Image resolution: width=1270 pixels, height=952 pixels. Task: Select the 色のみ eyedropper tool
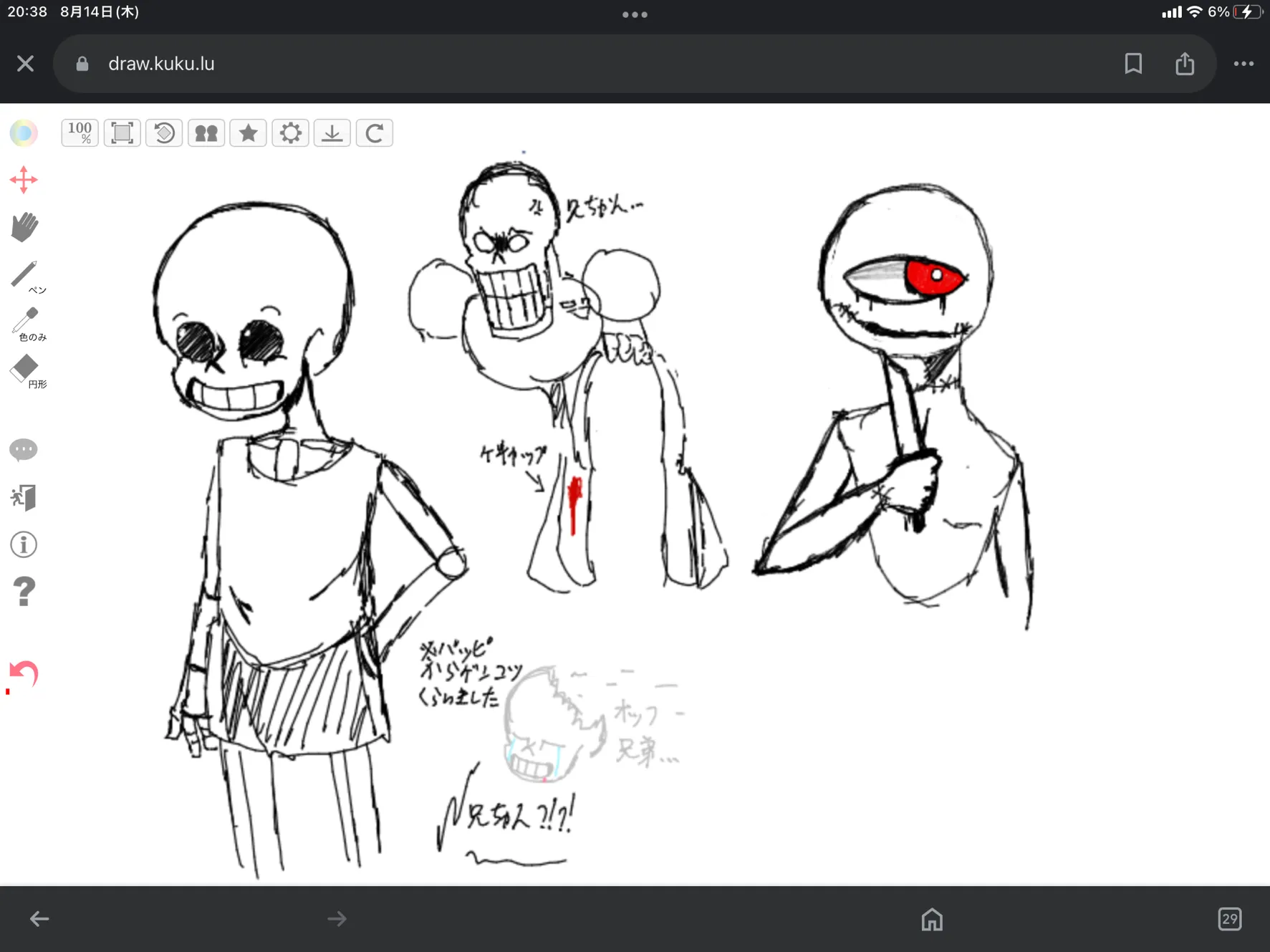point(27,324)
